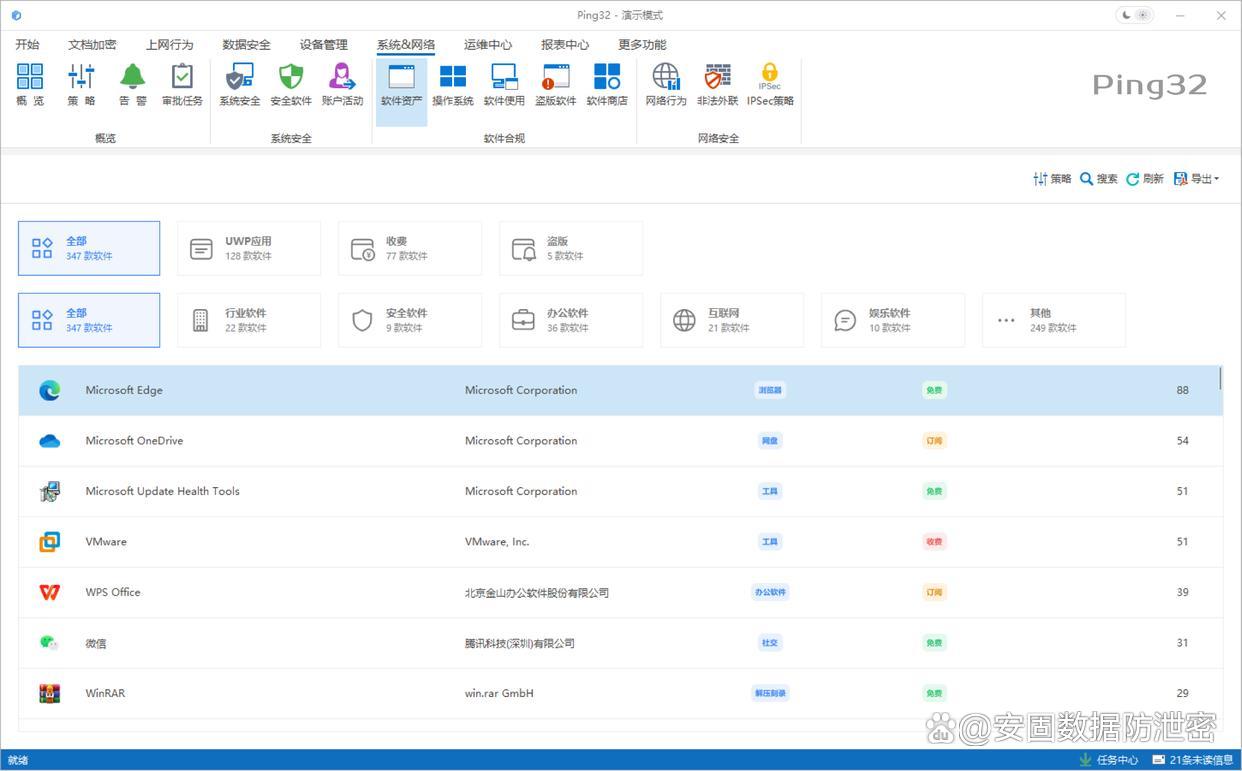
Task: Open 任务中心 in the status bar
Action: coord(1109,760)
